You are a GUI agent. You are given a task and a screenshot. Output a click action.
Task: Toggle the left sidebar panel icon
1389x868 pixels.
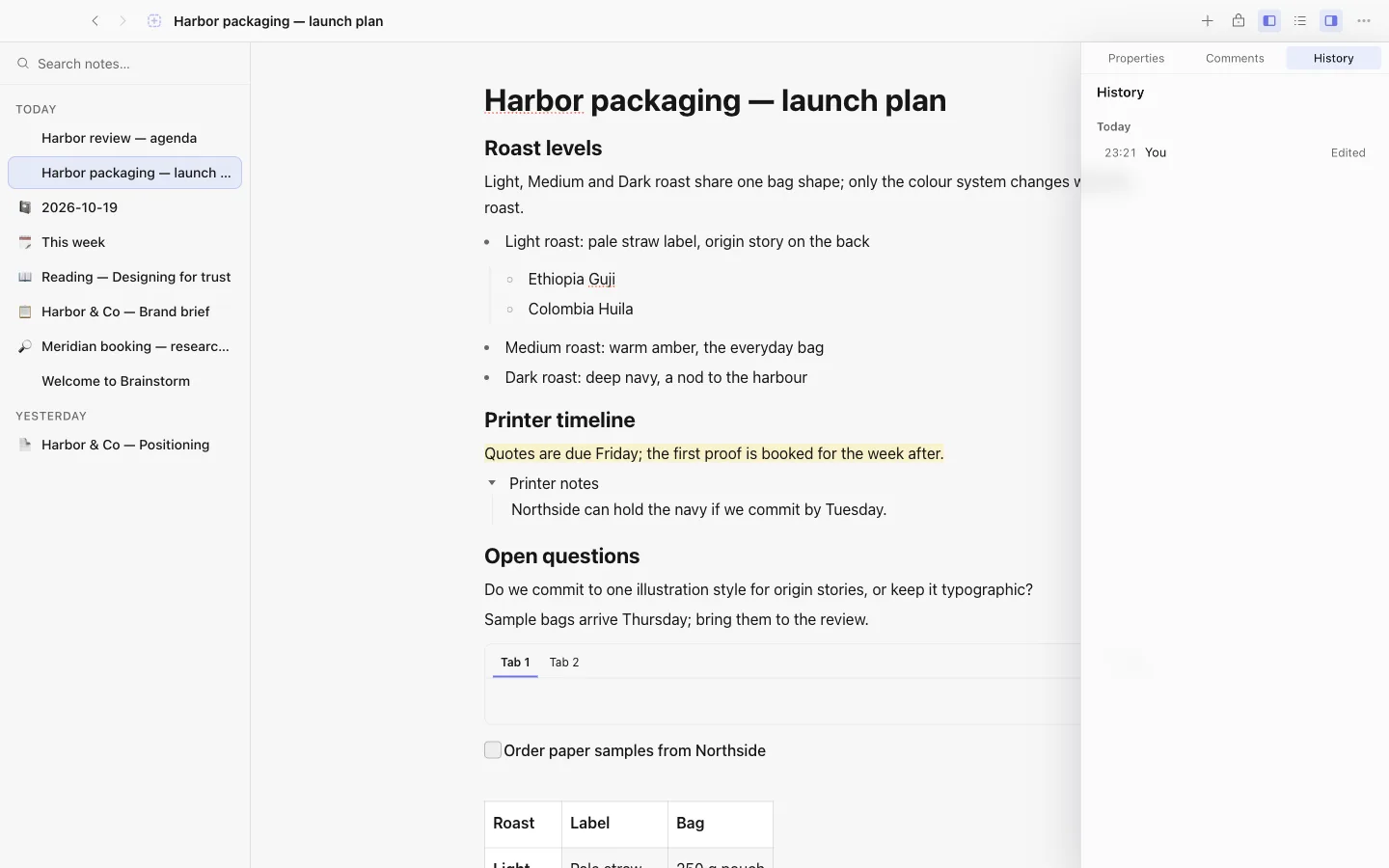click(1269, 21)
